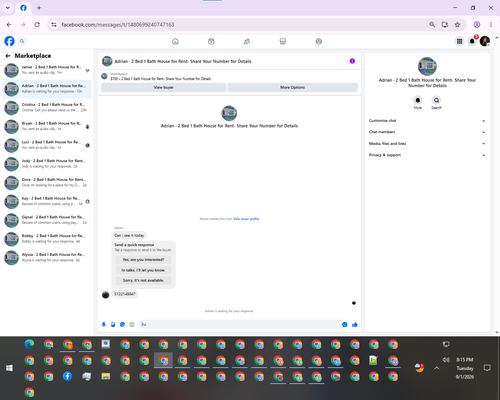Record a voice clip with the microphone icon
The height and width of the screenshot is (400, 500).
click(x=104, y=324)
